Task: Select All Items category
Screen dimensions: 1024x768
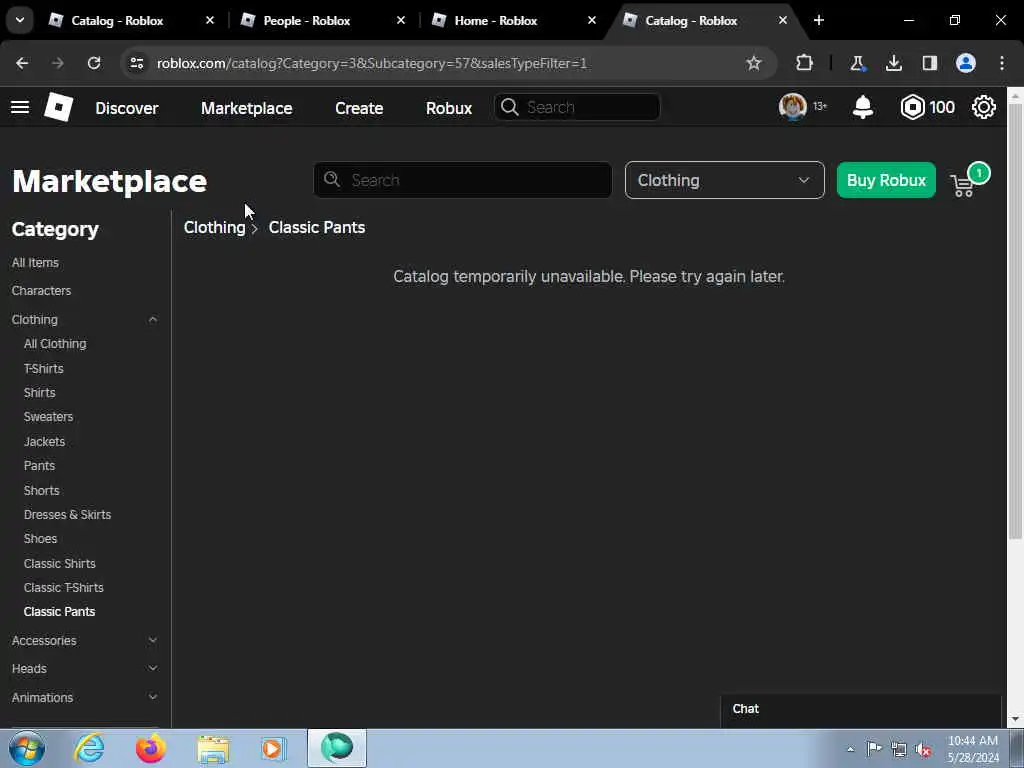Action: pyautogui.click(x=35, y=263)
